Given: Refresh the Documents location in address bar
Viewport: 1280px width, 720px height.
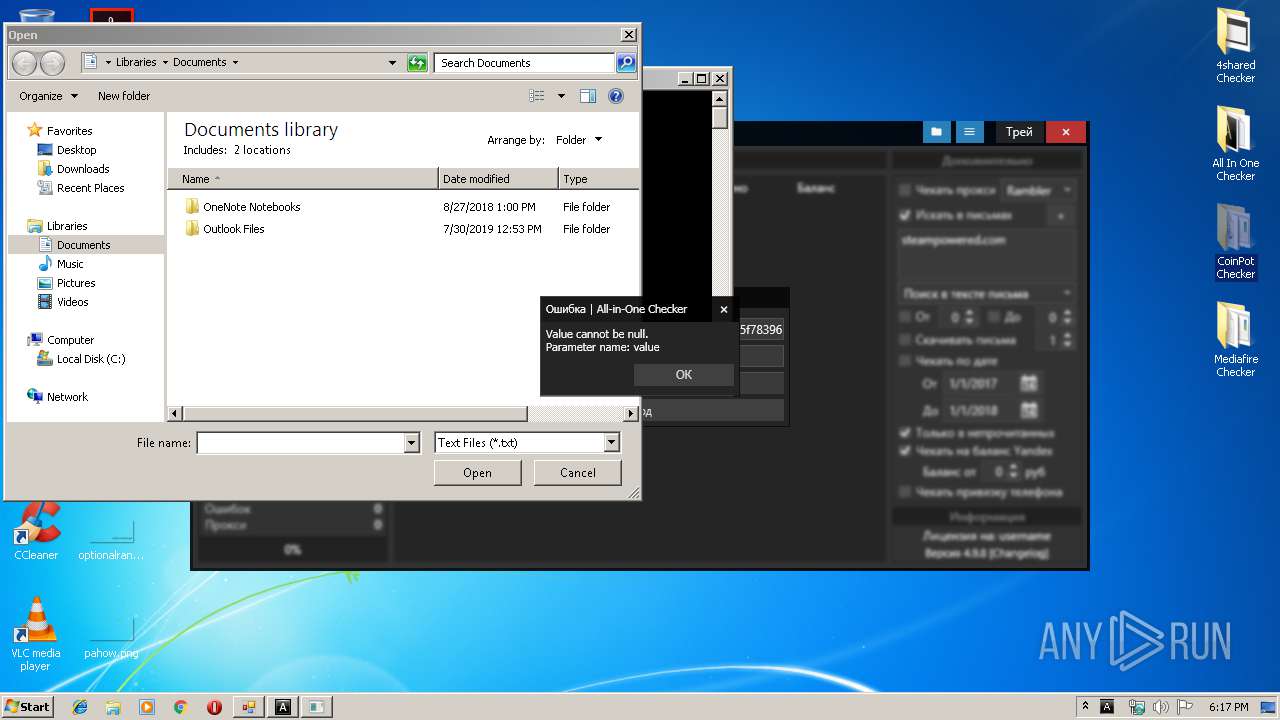Looking at the screenshot, I should pos(418,63).
